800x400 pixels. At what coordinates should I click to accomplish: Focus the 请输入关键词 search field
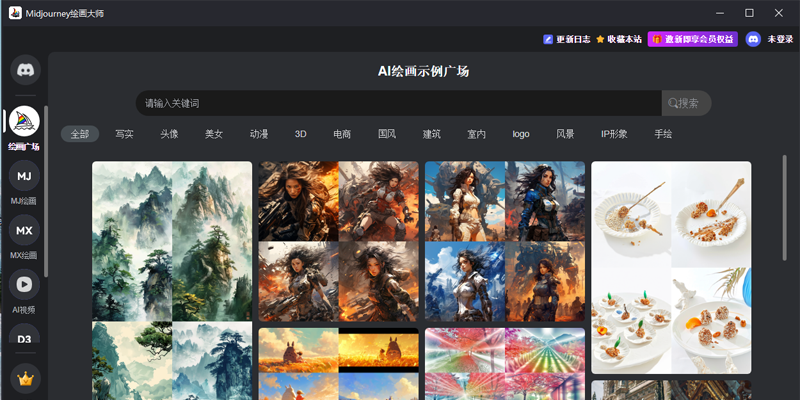point(398,103)
